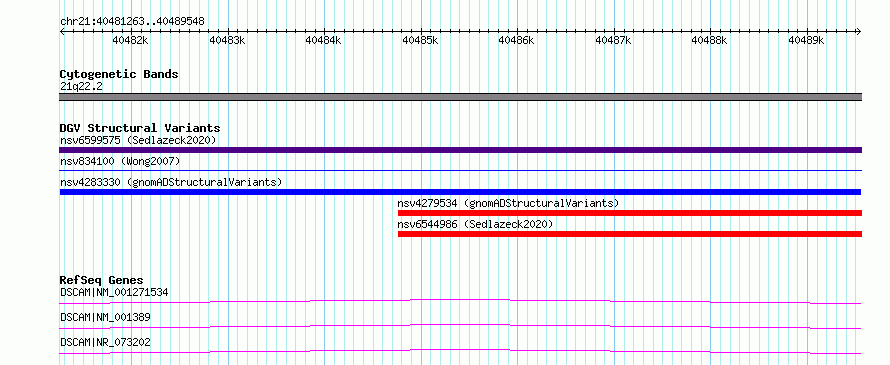Click the red nsv4279534 variant bar
890x365 pixels.
tap(630, 213)
